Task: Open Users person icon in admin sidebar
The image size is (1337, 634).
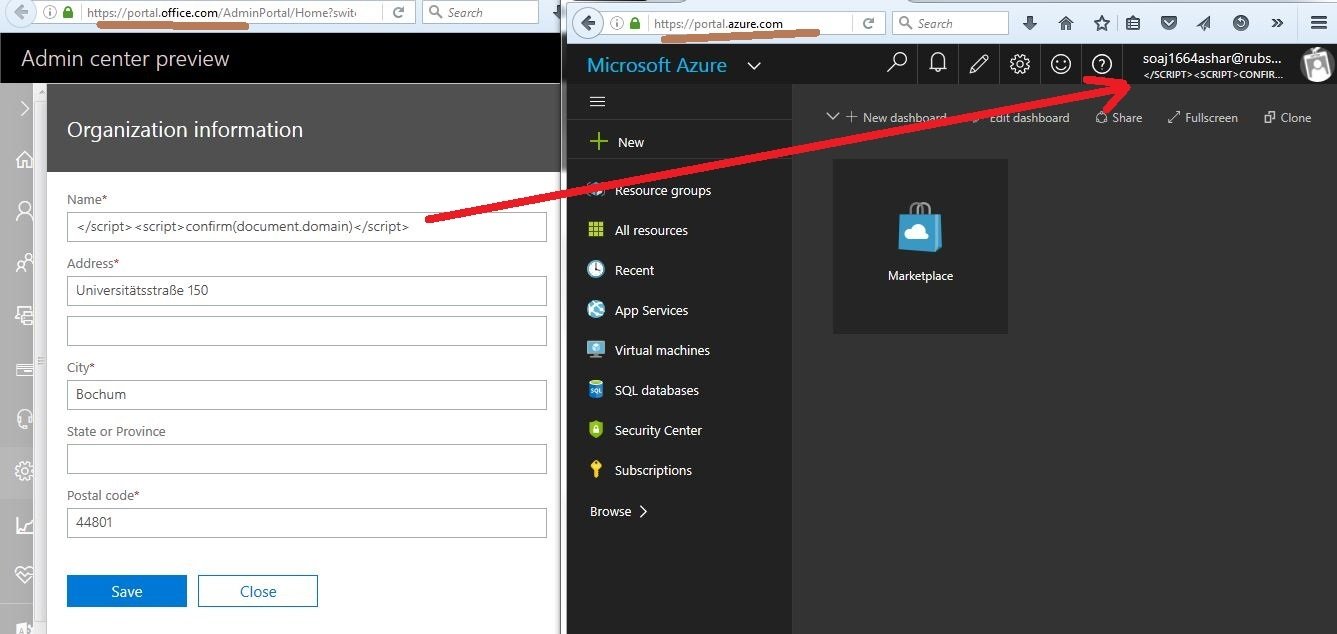Action: point(24,211)
